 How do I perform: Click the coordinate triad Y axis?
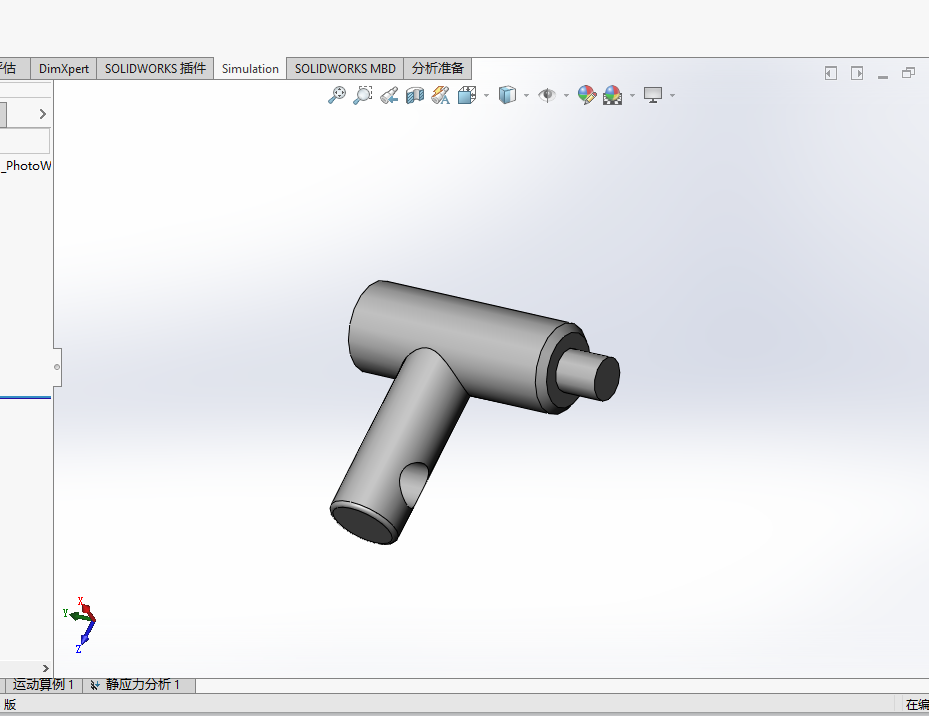pyautogui.click(x=75, y=615)
